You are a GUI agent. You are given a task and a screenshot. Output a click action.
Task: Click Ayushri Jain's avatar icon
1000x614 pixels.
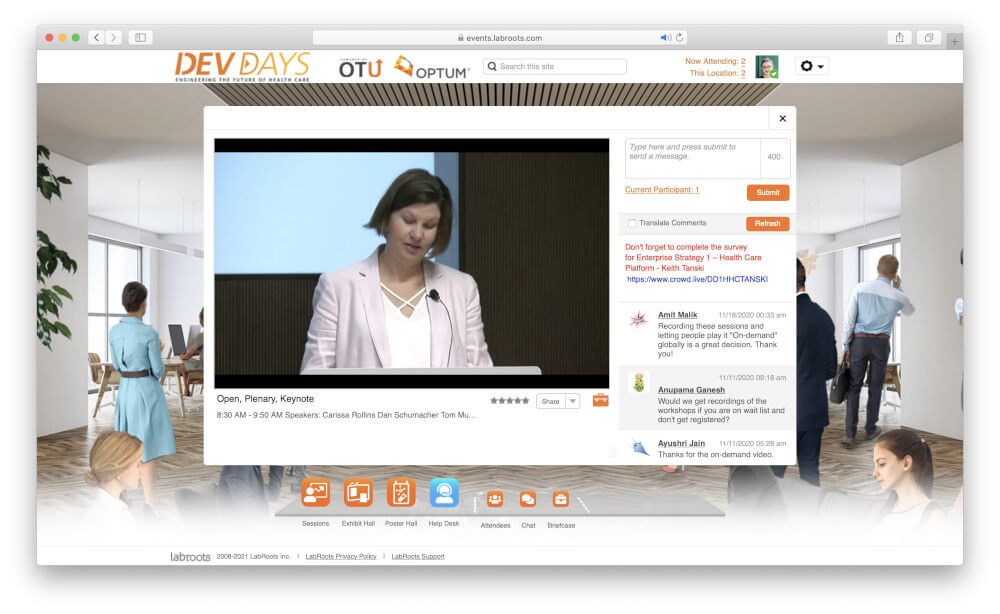(639, 448)
